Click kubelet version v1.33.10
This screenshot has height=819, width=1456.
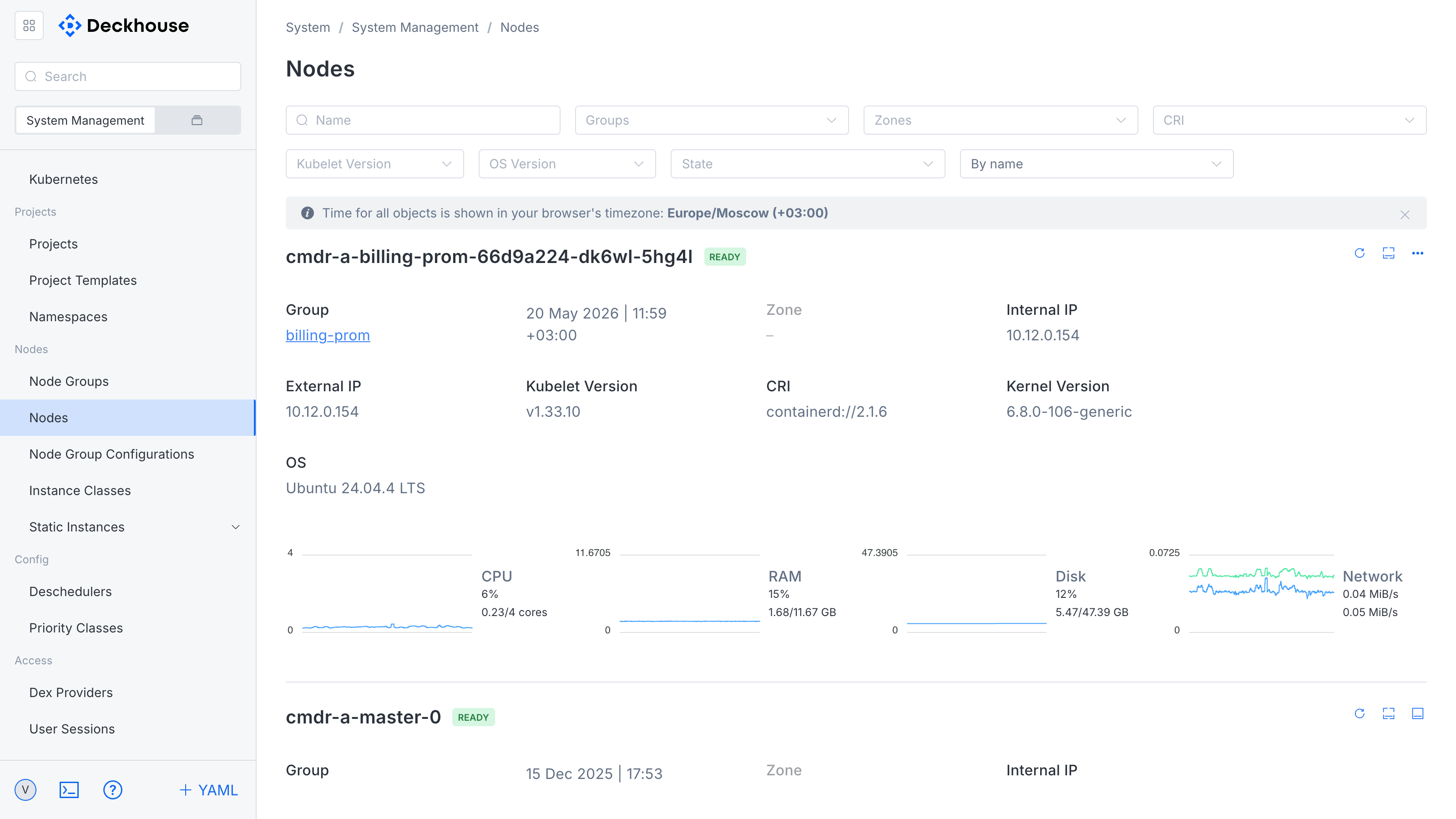pyautogui.click(x=553, y=411)
